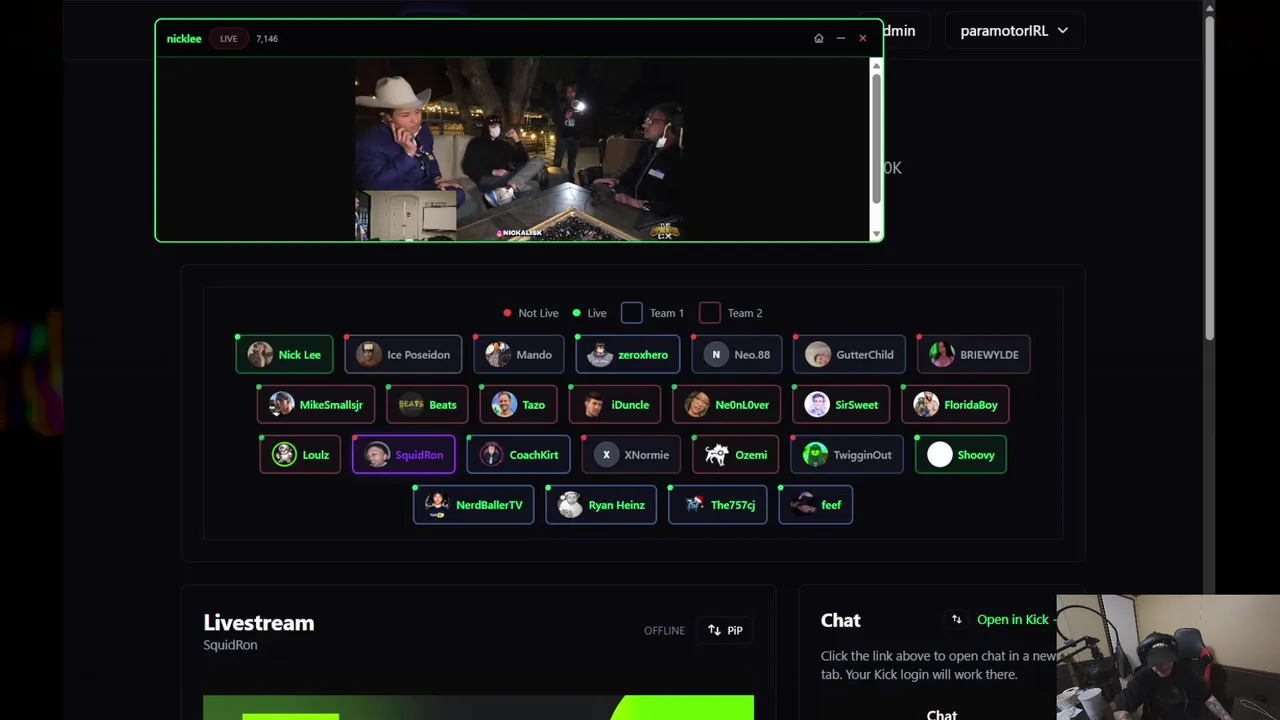The width and height of the screenshot is (1280, 720).
Task: Click the FloridaBoy streamer name
Action: 971,405
